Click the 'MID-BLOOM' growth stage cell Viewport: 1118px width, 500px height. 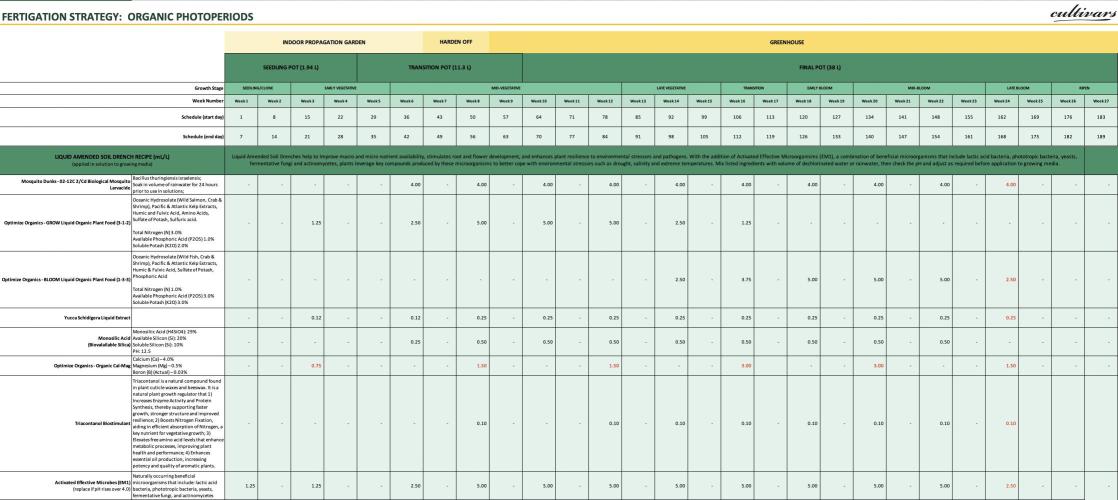tap(919, 88)
